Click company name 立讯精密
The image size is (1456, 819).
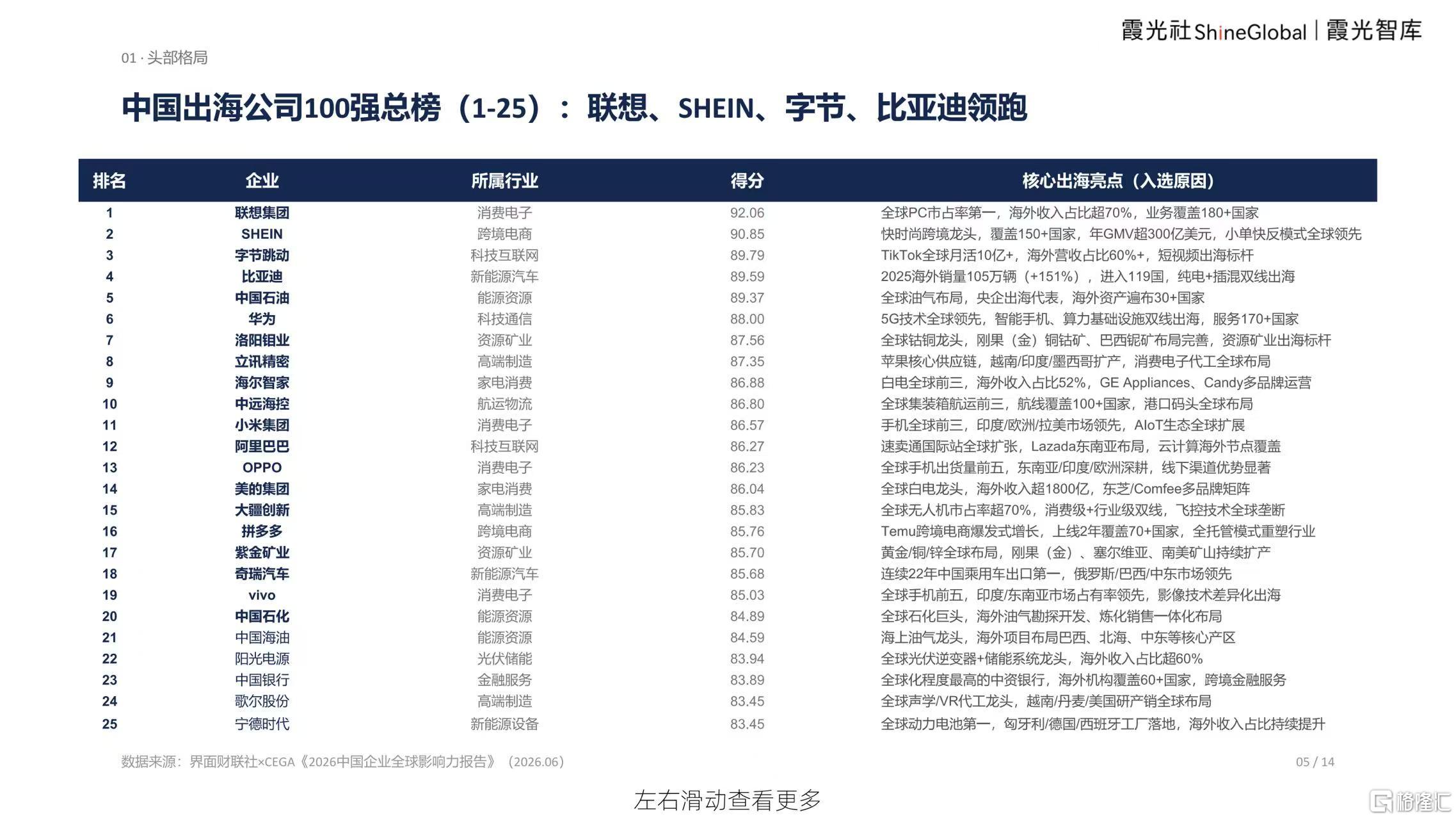[262, 361]
